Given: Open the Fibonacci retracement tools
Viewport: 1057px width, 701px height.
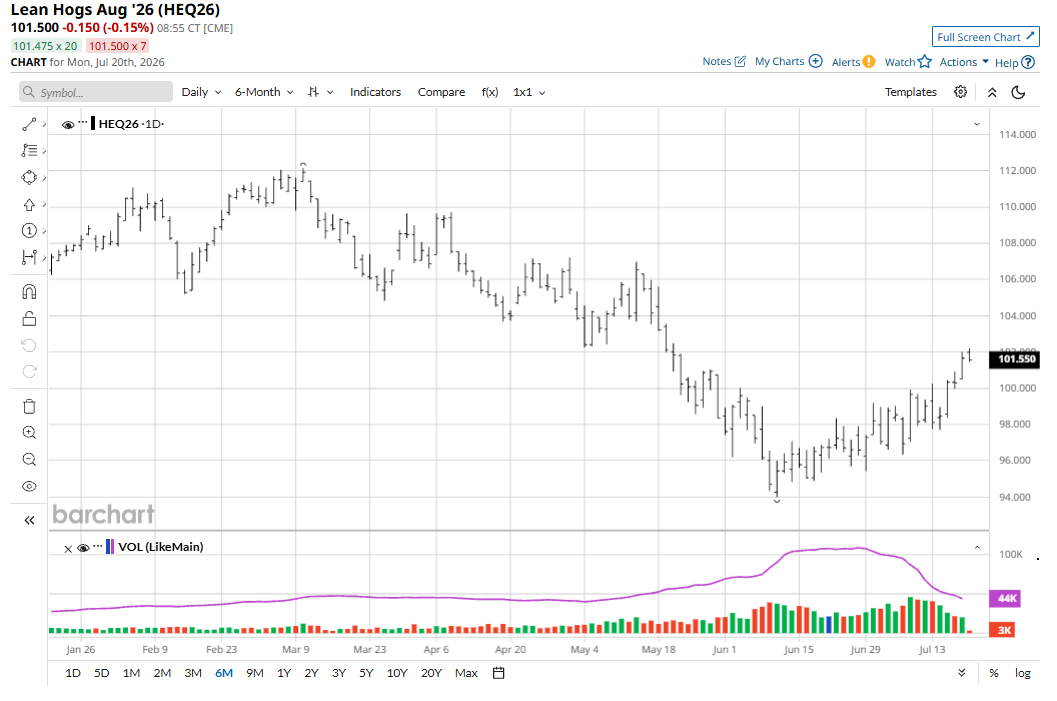Looking at the screenshot, I should coord(29,151).
